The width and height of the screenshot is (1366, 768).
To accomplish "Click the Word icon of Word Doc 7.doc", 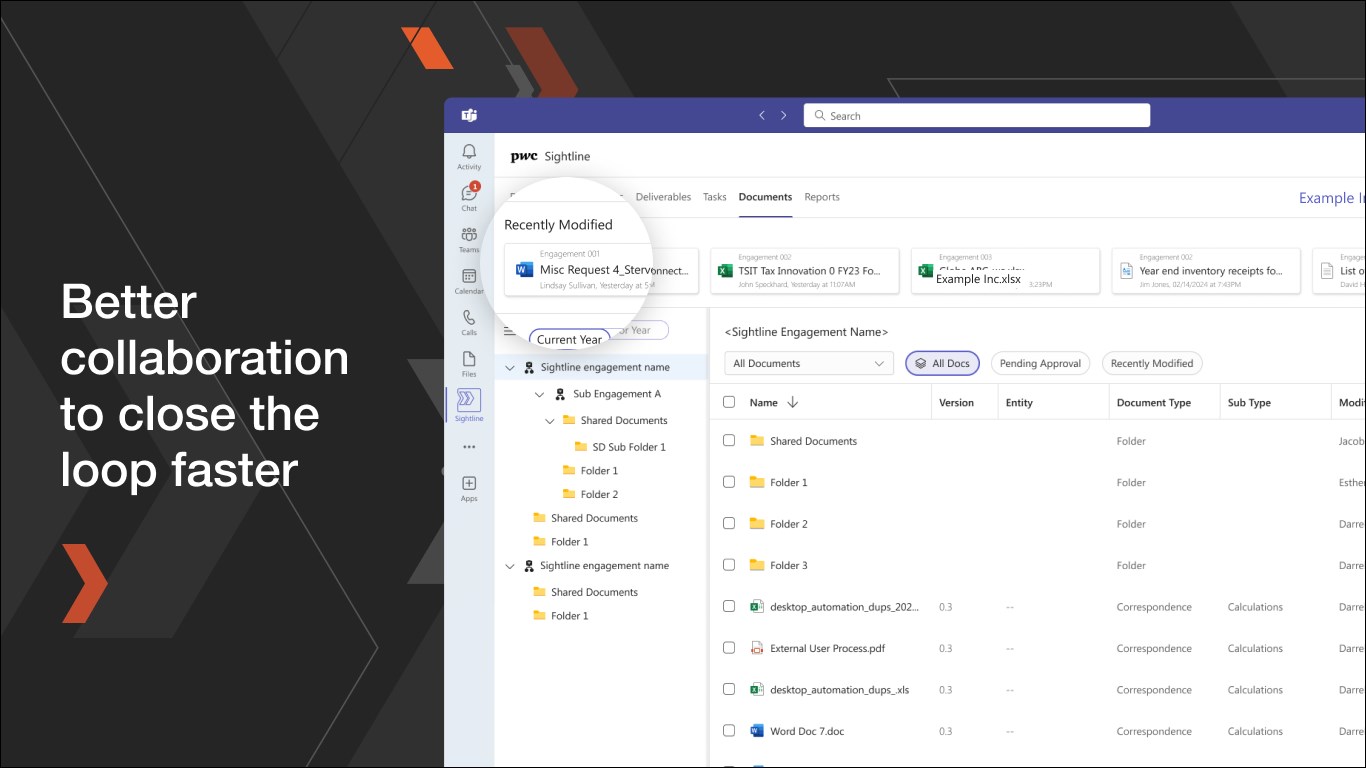I will (x=757, y=731).
